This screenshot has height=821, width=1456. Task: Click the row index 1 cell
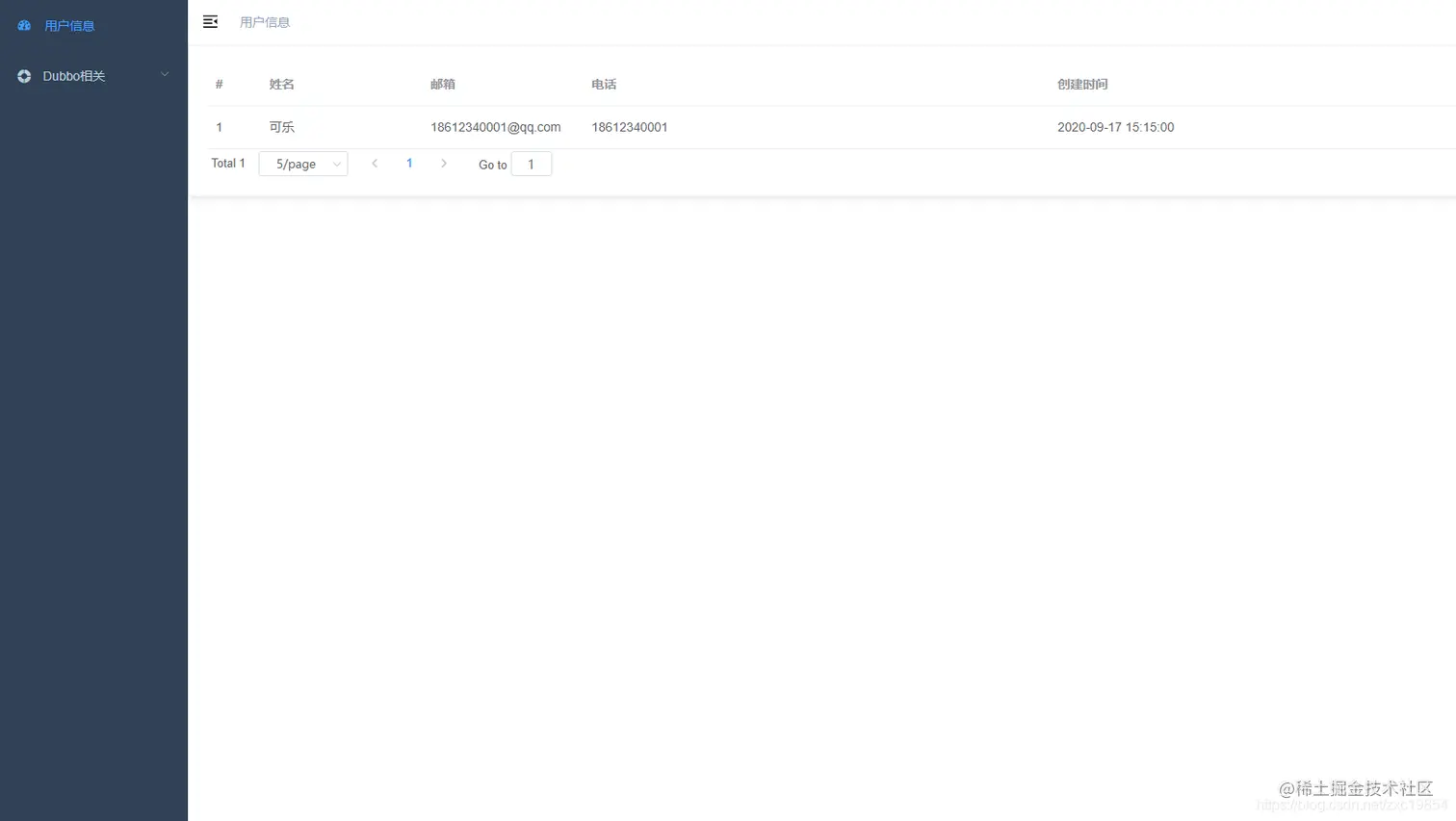pyautogui.click(x=220, y=127)
